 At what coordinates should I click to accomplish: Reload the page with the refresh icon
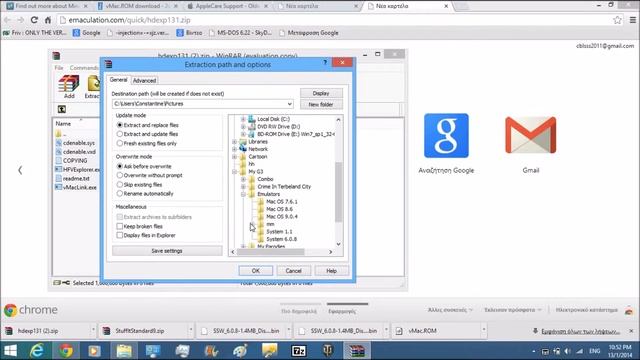(x=34, y=20)
